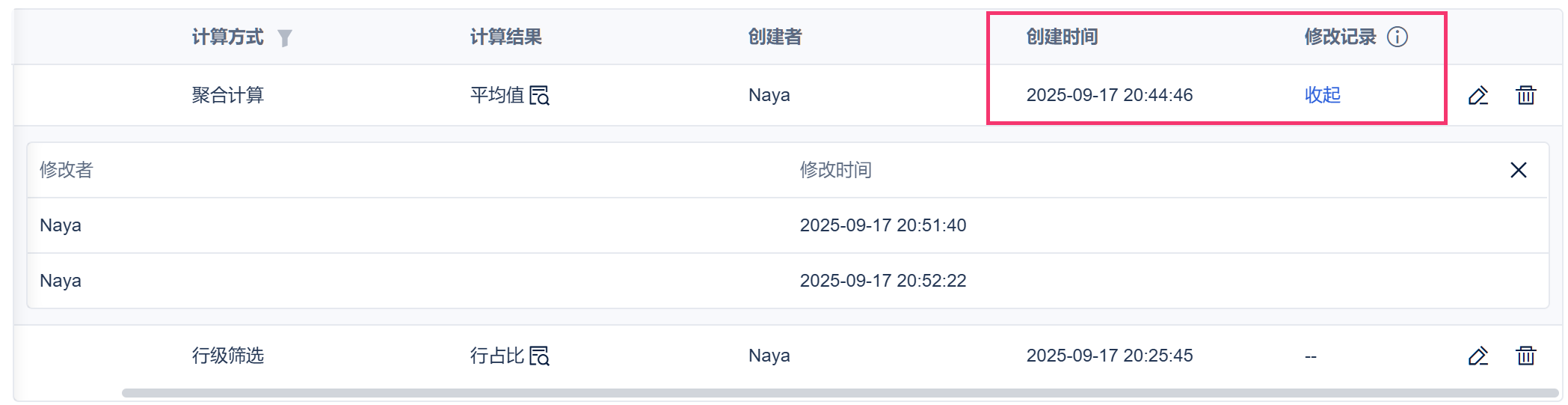
Task: Delete the 行级筛选 row
Action: (1526, 356)
